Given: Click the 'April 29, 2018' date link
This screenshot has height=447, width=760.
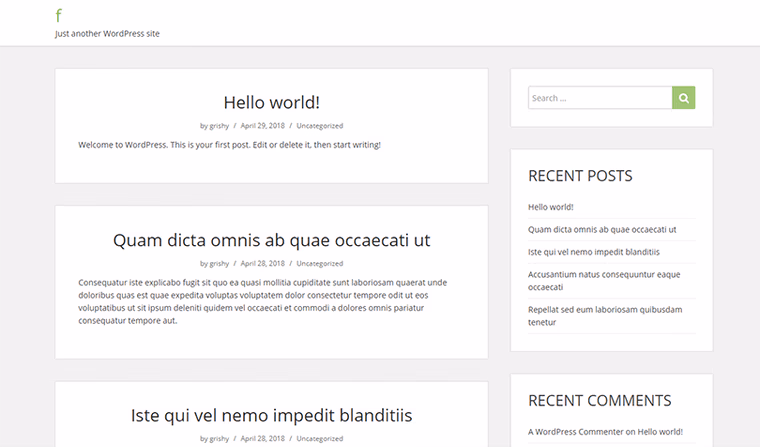Looking at the screenshot, I should 262,126.
